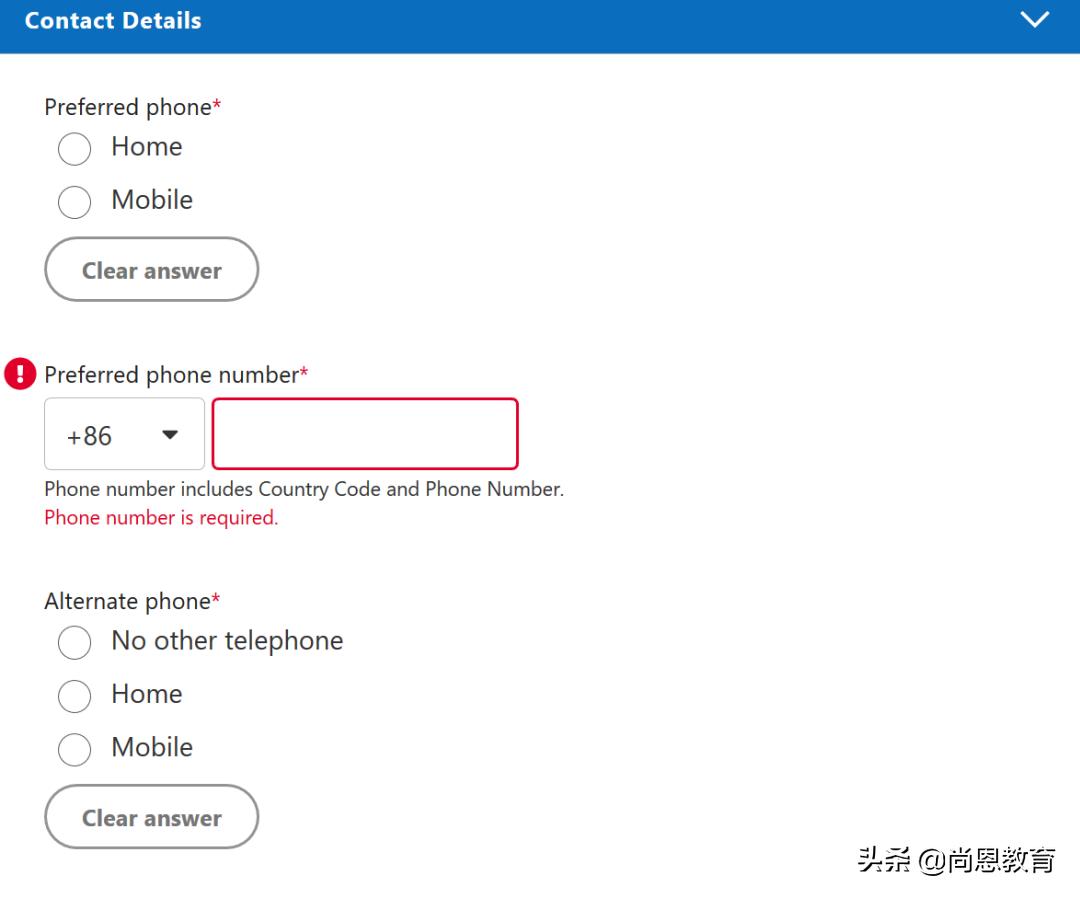The height and width of the screenshot is (898, 1080).
Task: Click the black arrow beside +86
Action: pos(170,435)
